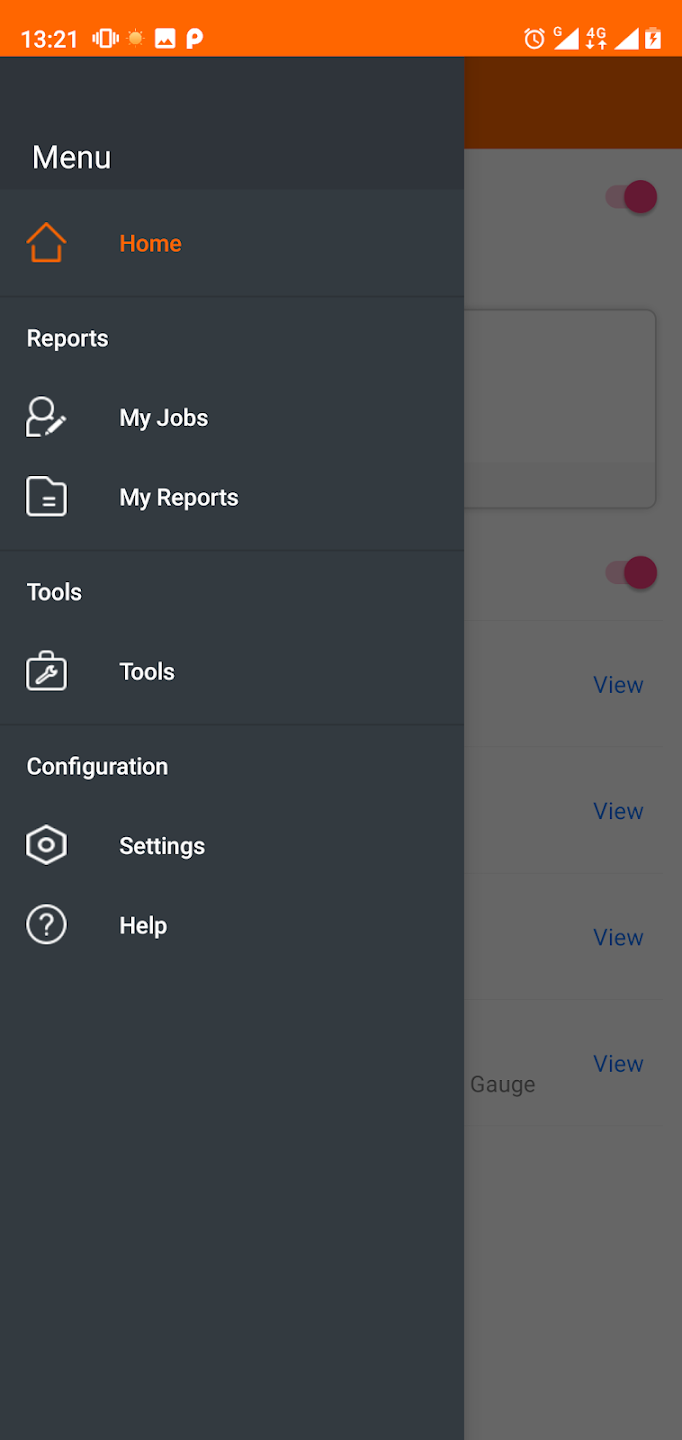This screenshot has width=682, height=1440.
Task: Click the Settings hexagon icon
Action: click(x=46, y=846)
